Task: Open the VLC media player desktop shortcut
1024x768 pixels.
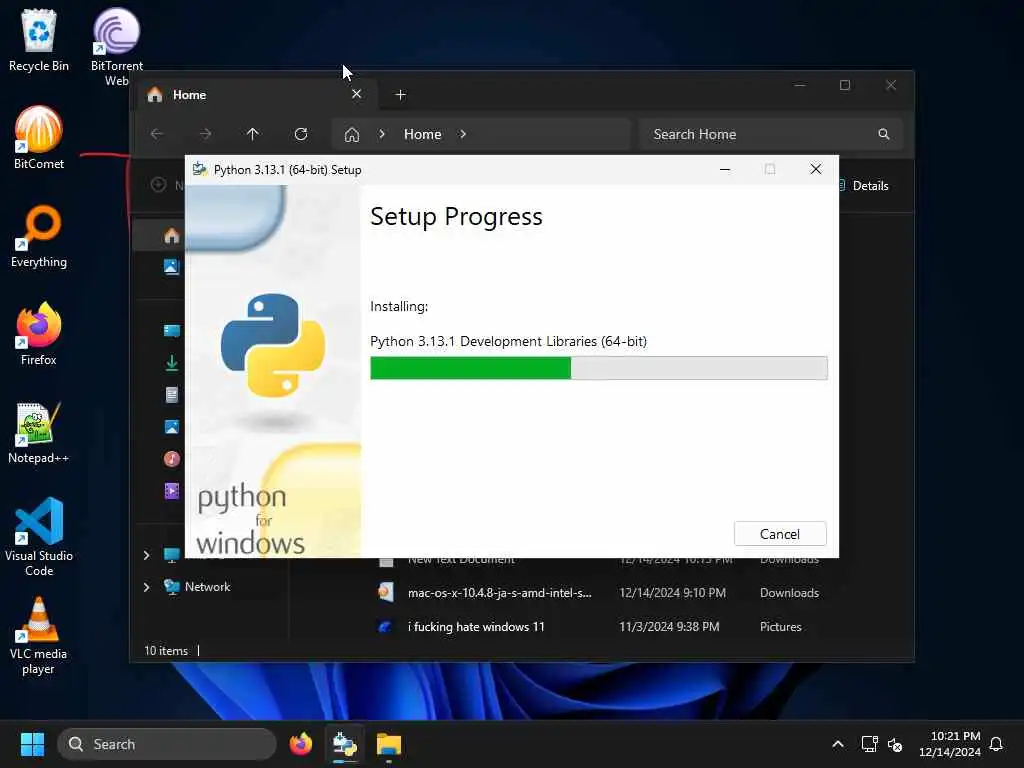Action: coord(39,636)
